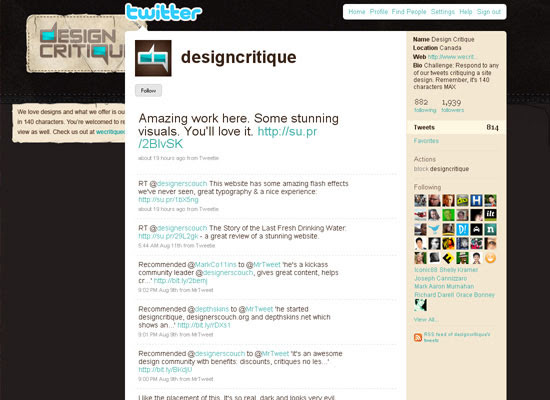Open the blue H avatar in Following
Viewport: 550px width, 400px height.
[x=476, y=200]
